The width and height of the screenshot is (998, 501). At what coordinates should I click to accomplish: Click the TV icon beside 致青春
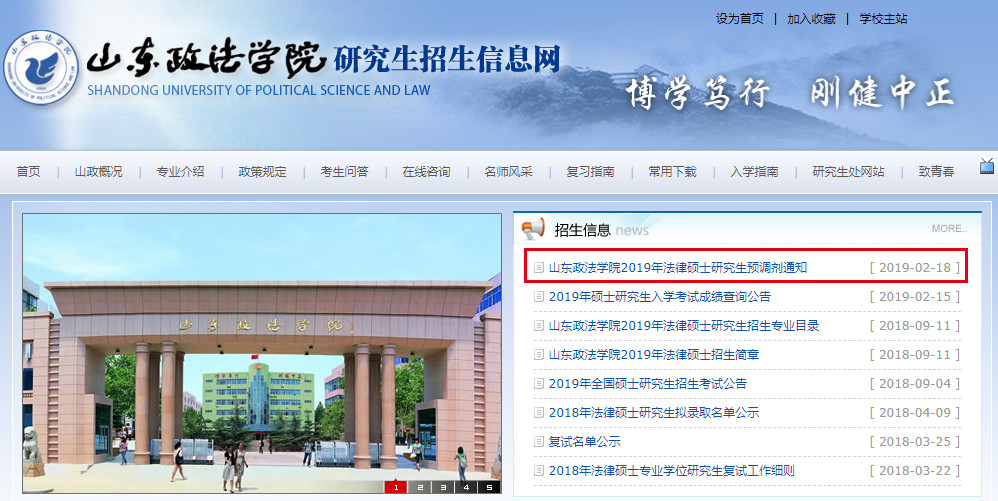[x=987, y=166]
